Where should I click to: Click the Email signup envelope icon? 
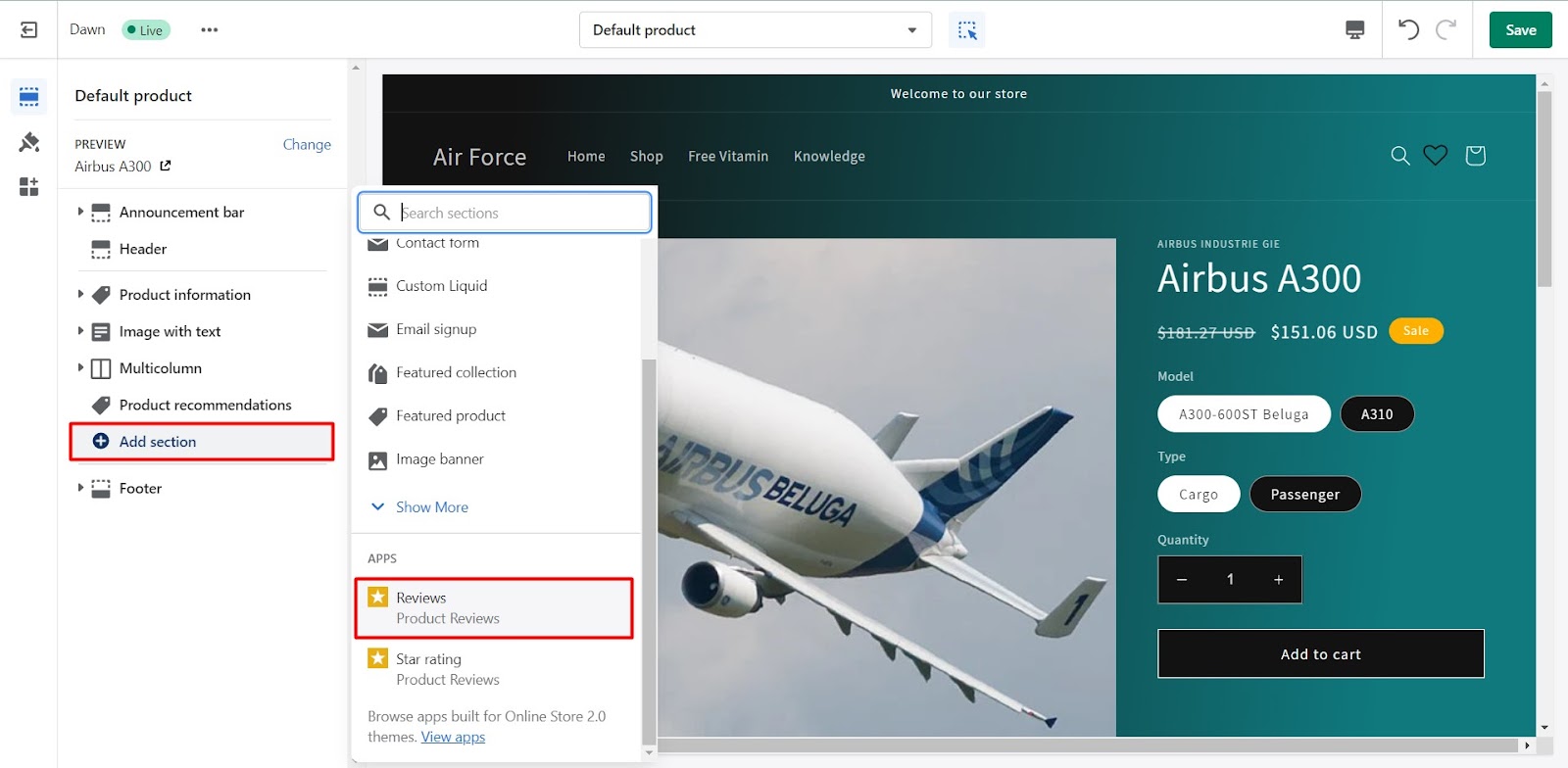[x=377, y=330]
